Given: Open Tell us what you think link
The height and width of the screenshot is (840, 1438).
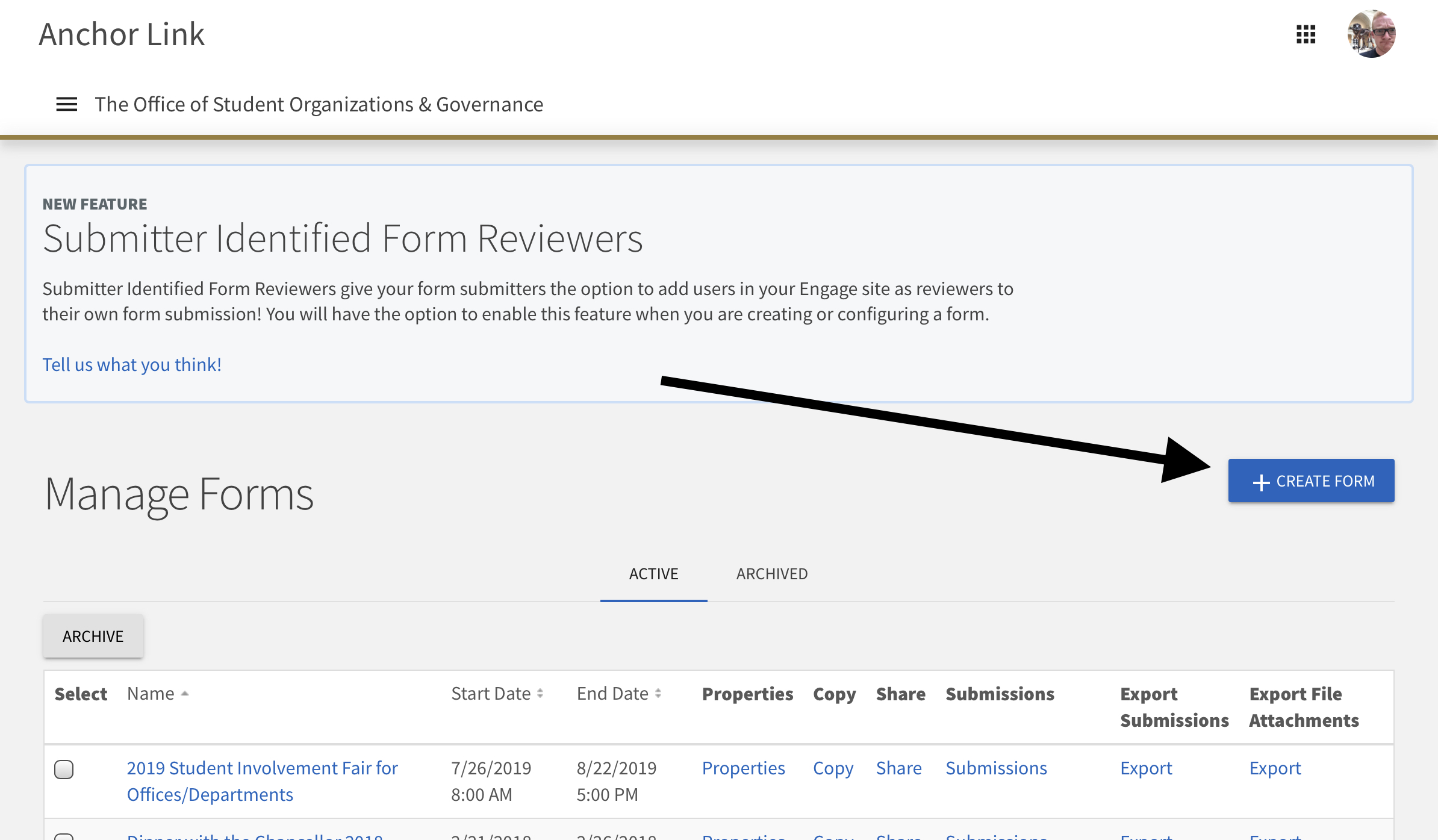Looking at the screenshot, I should (132, 364).
